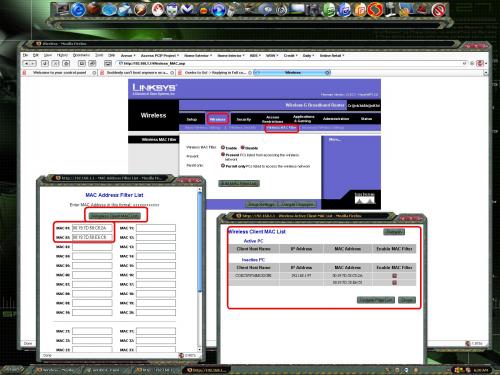Open the Access PCIP Project bookmark dropdown
This screenshot has height=375, width=500.
coord(160,55)
